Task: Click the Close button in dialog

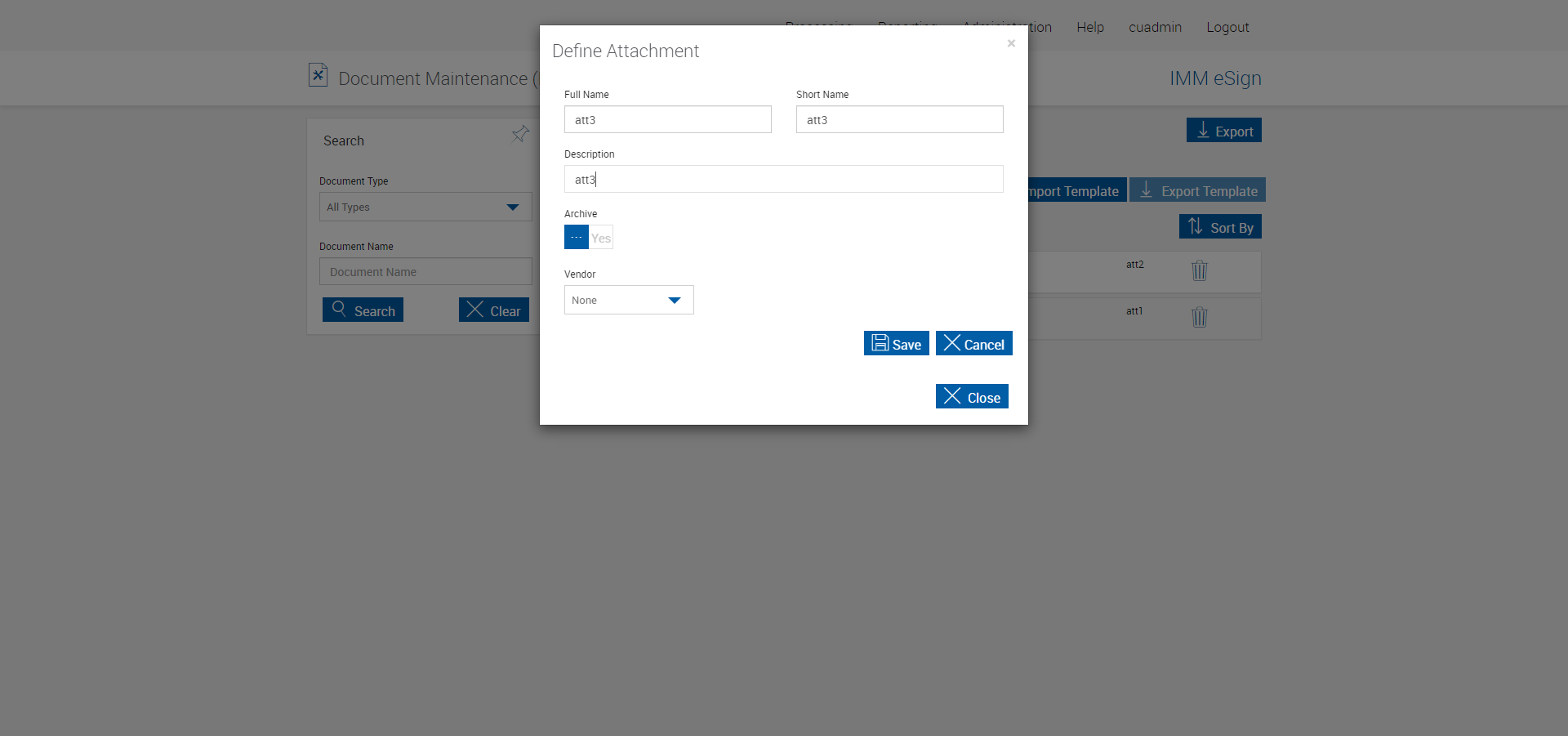Action: pyautogui.click(x=972, y=397)
